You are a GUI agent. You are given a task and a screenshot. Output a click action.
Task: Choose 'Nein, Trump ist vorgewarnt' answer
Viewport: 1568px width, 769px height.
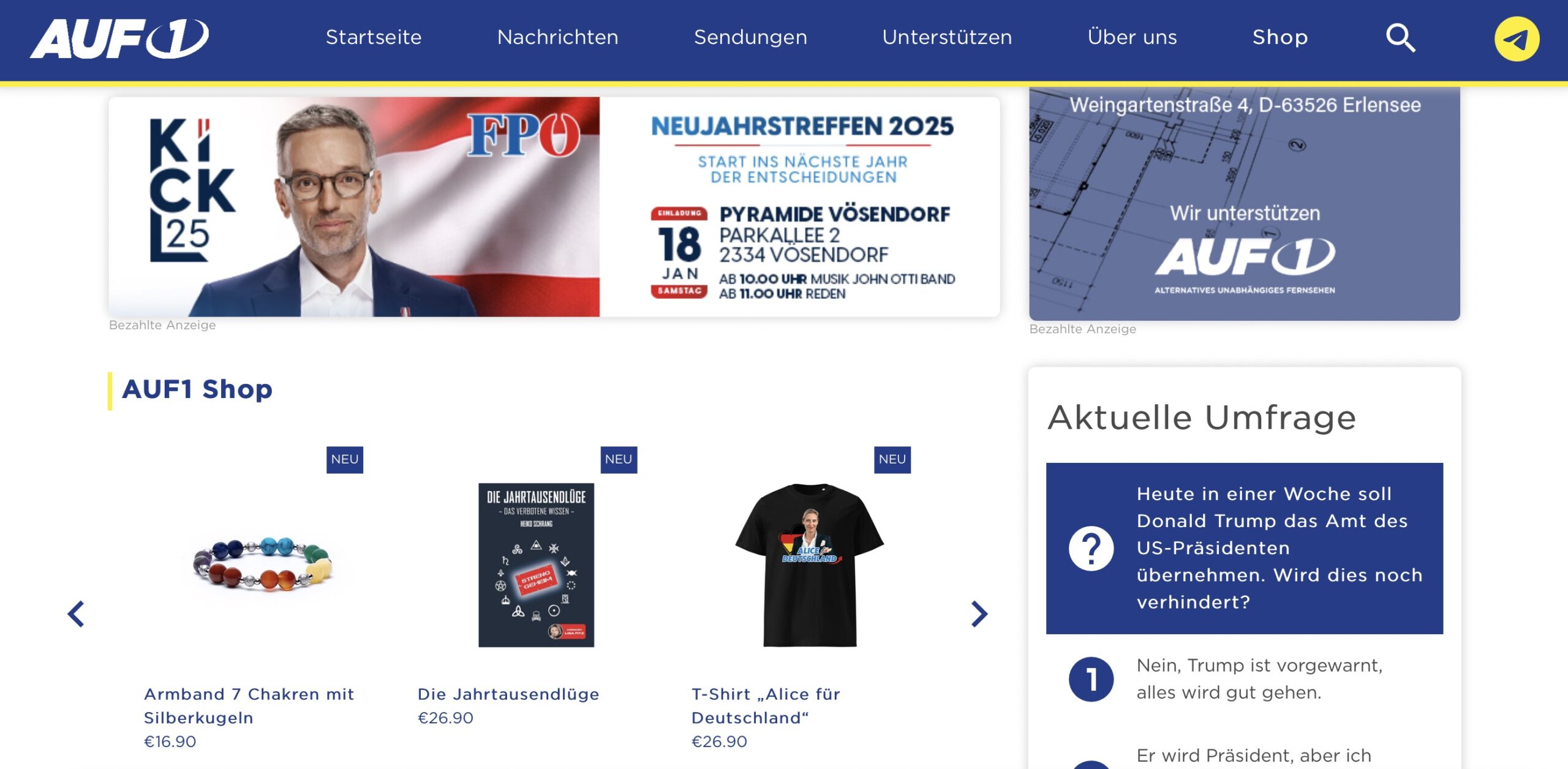[1259, 679]
